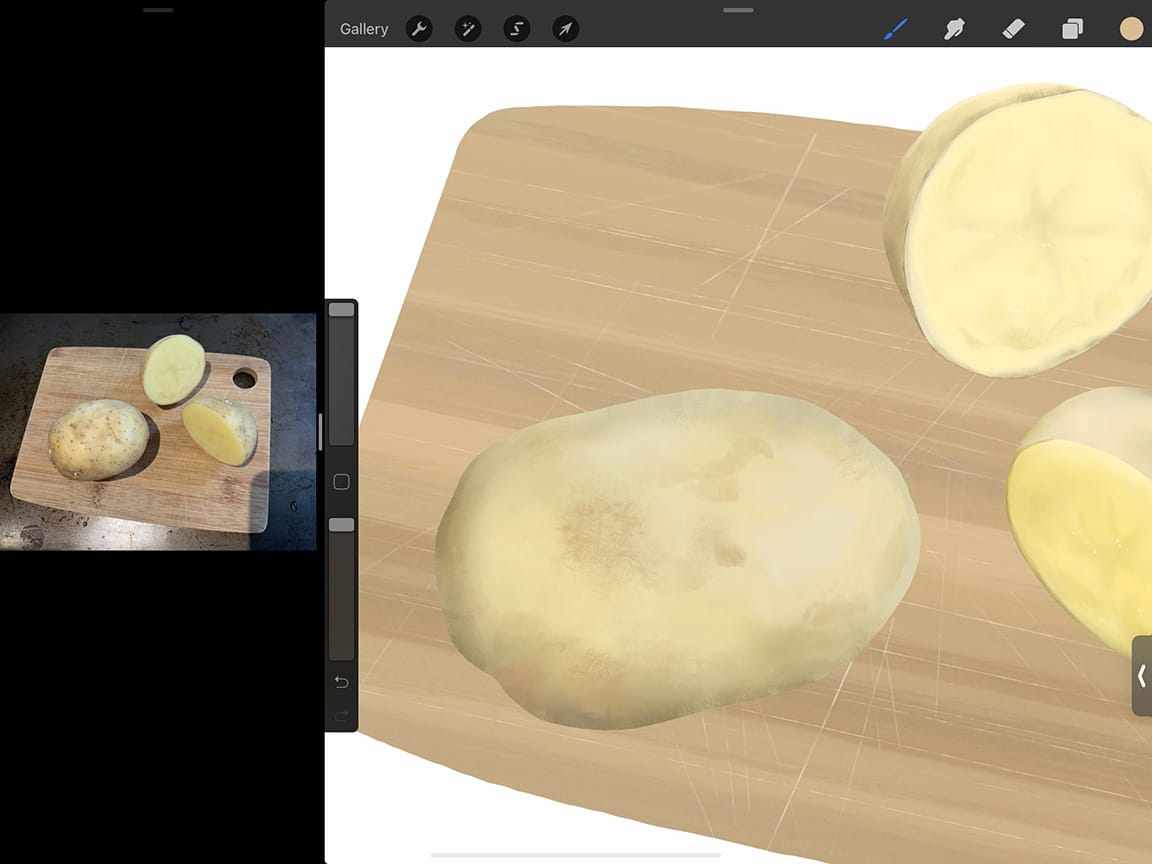Reveal Split View divider handle
Viewport: 1152px width, 864px height.
(322, 430)
